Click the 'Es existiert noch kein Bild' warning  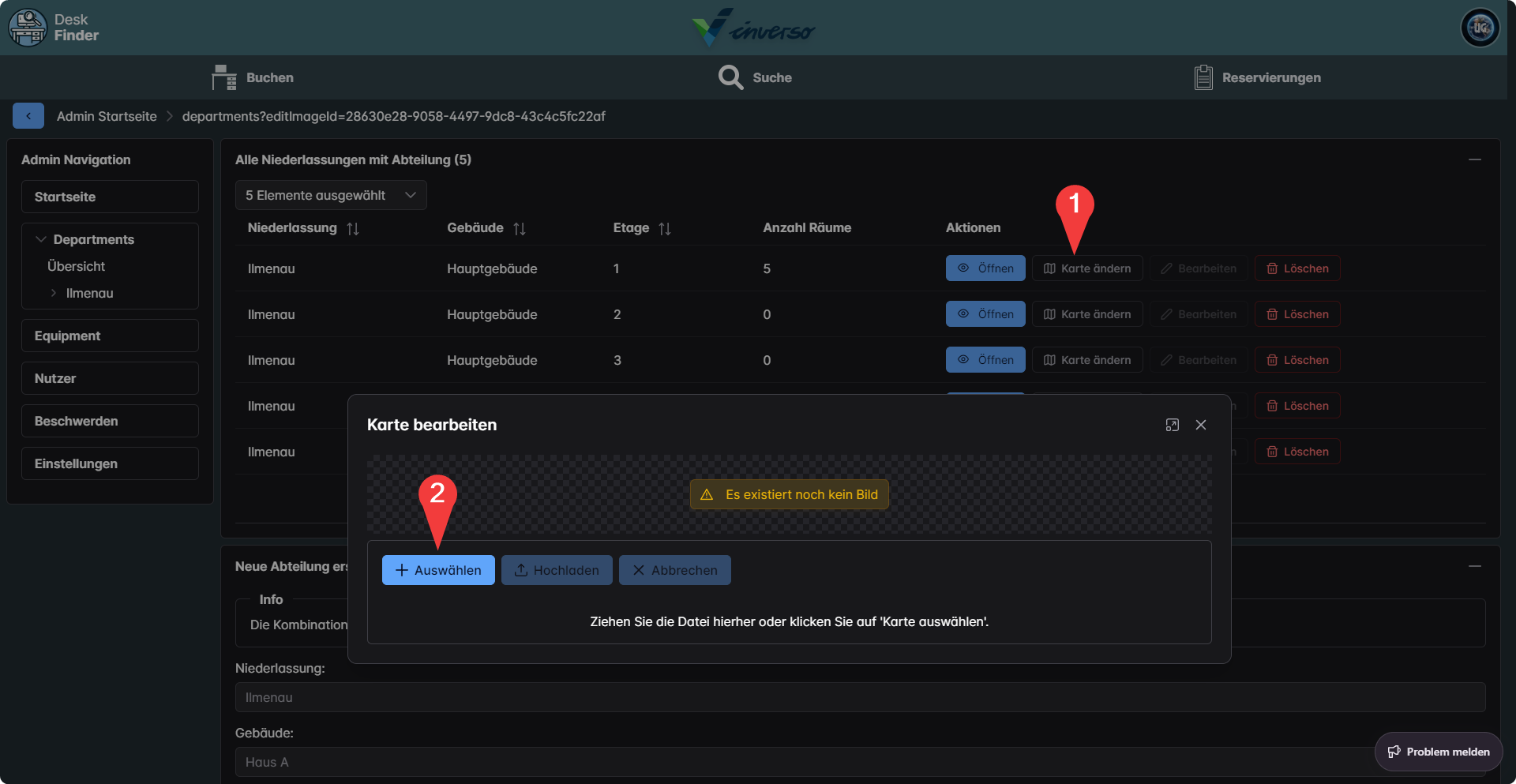point(790,494)
